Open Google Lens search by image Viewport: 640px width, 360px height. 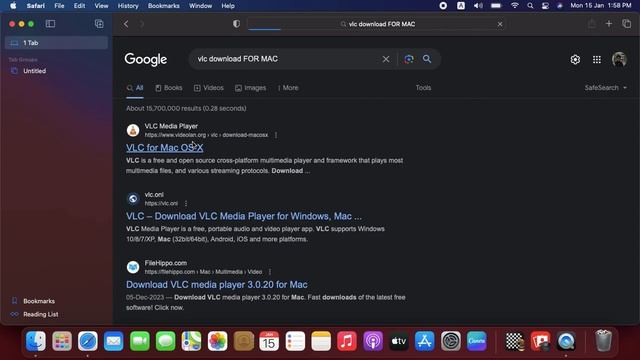pyautogui.click(x=409, y=59)
